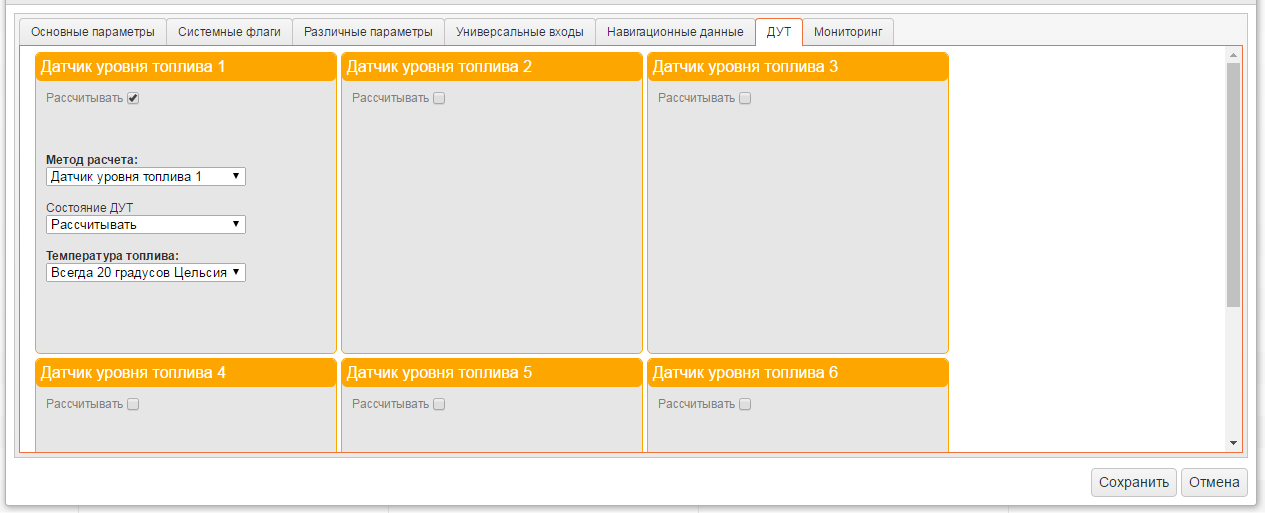Select the ДУТ tab

[x=779, y=32]
